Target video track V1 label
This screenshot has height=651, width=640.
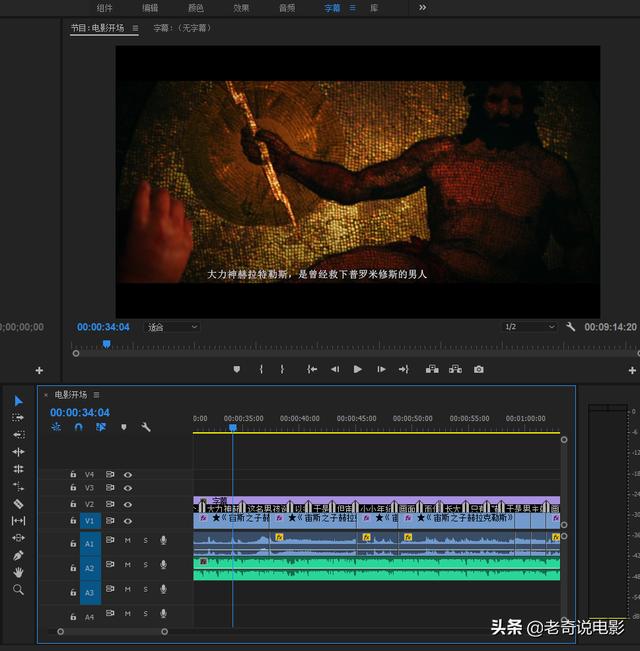(x=90, y=521)
